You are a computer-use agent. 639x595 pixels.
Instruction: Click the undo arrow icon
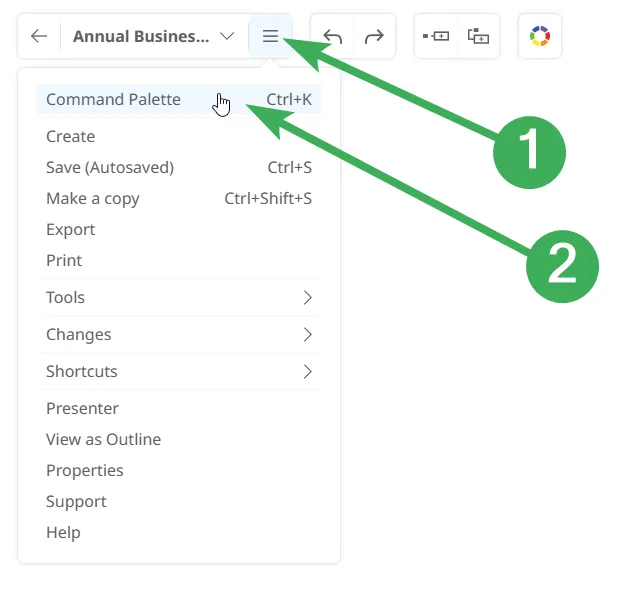tap(333, 37)
